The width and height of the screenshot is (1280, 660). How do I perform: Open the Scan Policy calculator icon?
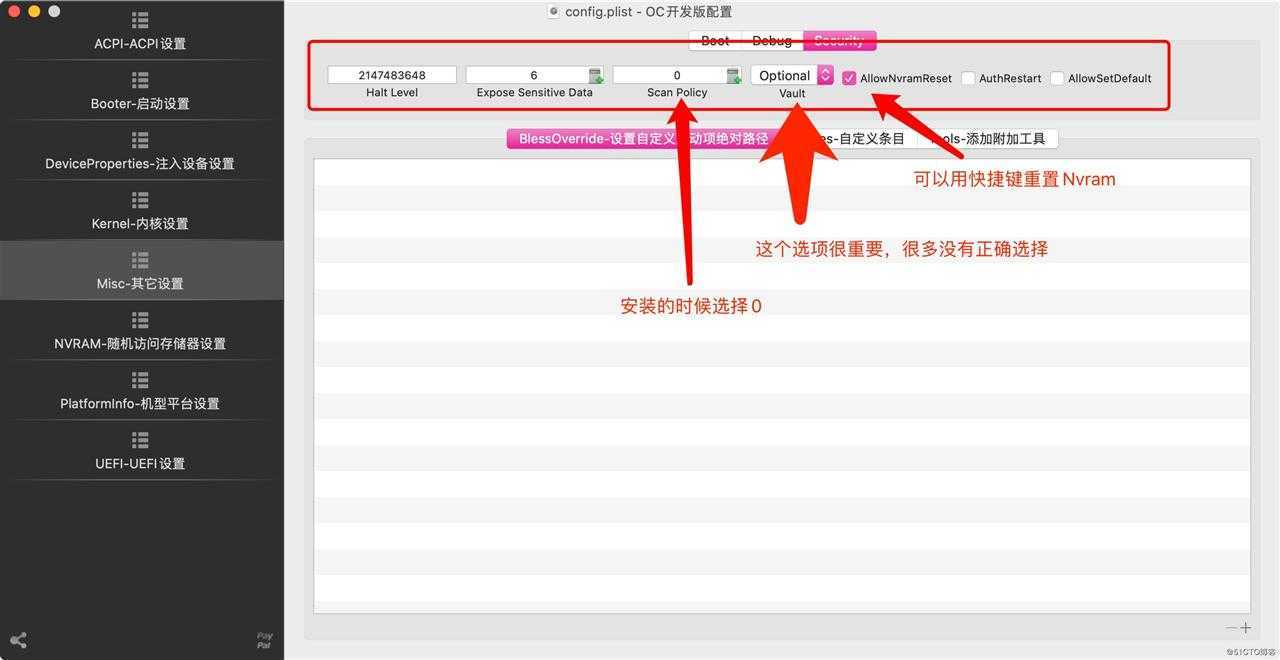tap(733, 76)
